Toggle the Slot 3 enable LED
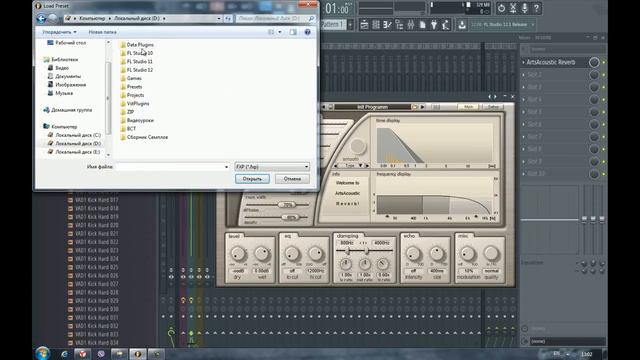This screenshot has width=640, height=360. pos(604,87)
